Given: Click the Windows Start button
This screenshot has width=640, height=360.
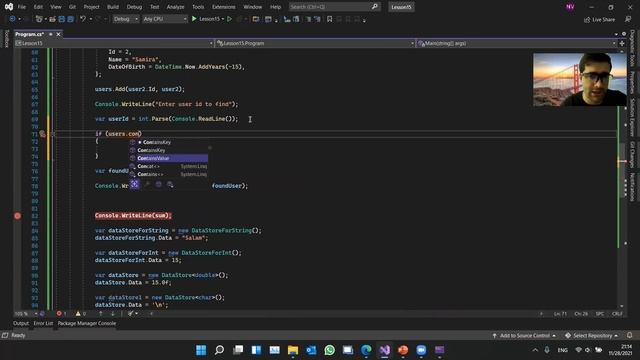Looking at the screenshot, I should pyautogui.click(x=201, y=350).
